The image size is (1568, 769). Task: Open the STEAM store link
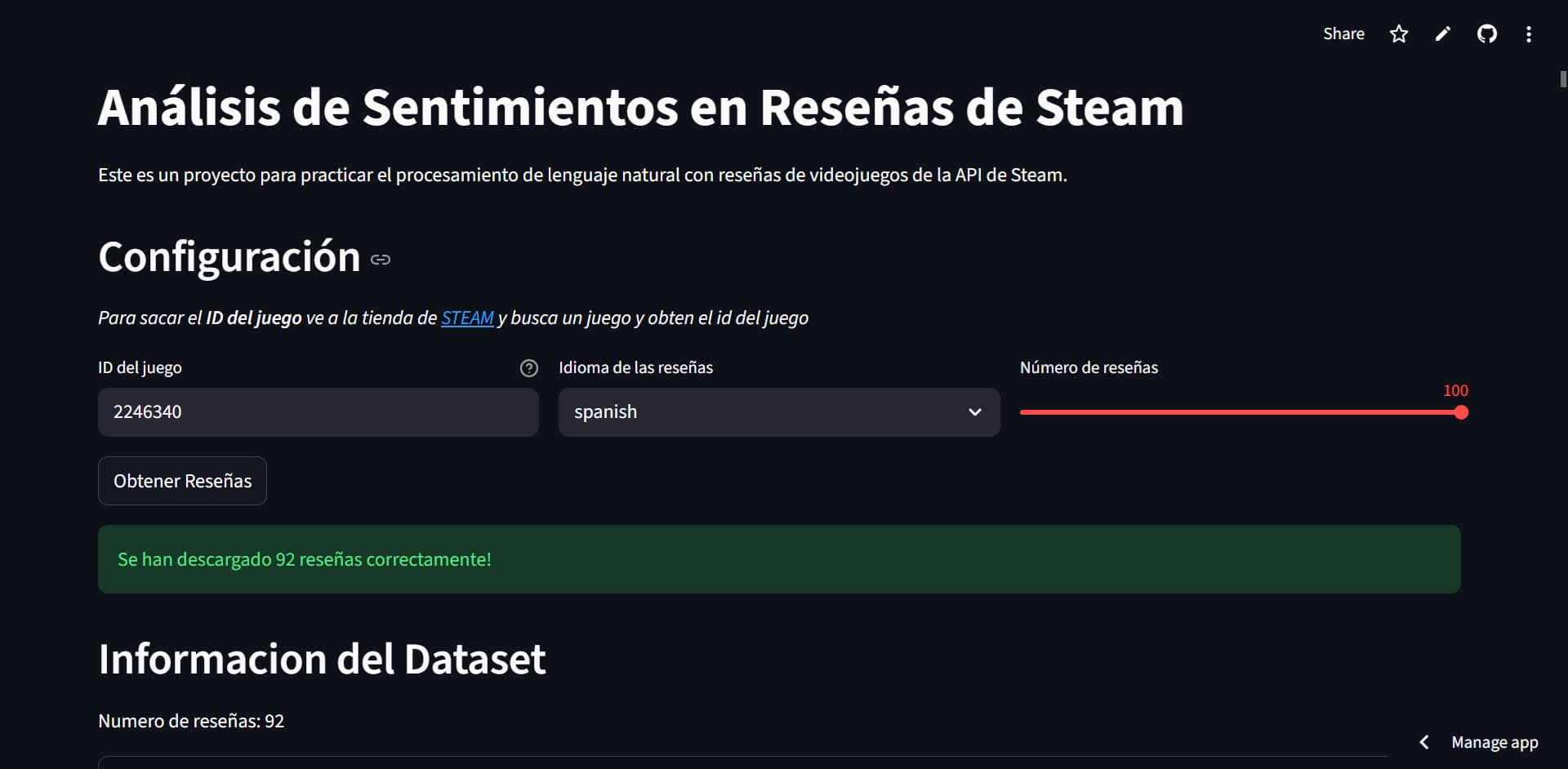pos(466,318)
